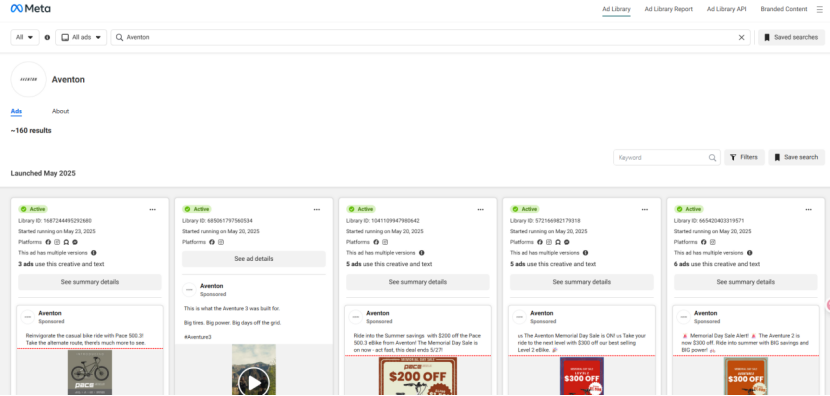Open three-dot menu on ad 685061797560534
830x396 pixels.
[x=317, y=209]
